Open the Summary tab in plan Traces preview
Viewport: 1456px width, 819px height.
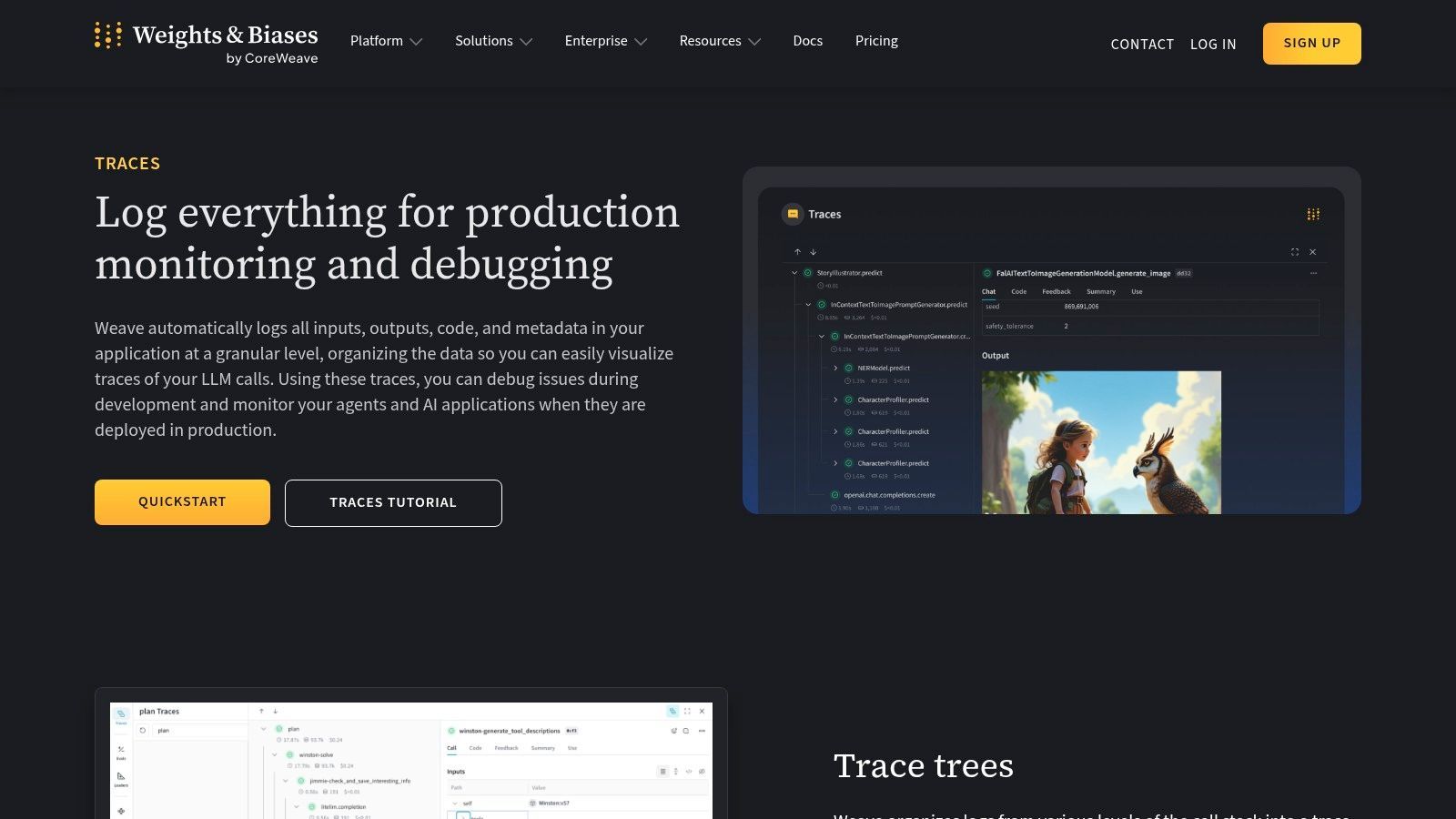(543, 748)
